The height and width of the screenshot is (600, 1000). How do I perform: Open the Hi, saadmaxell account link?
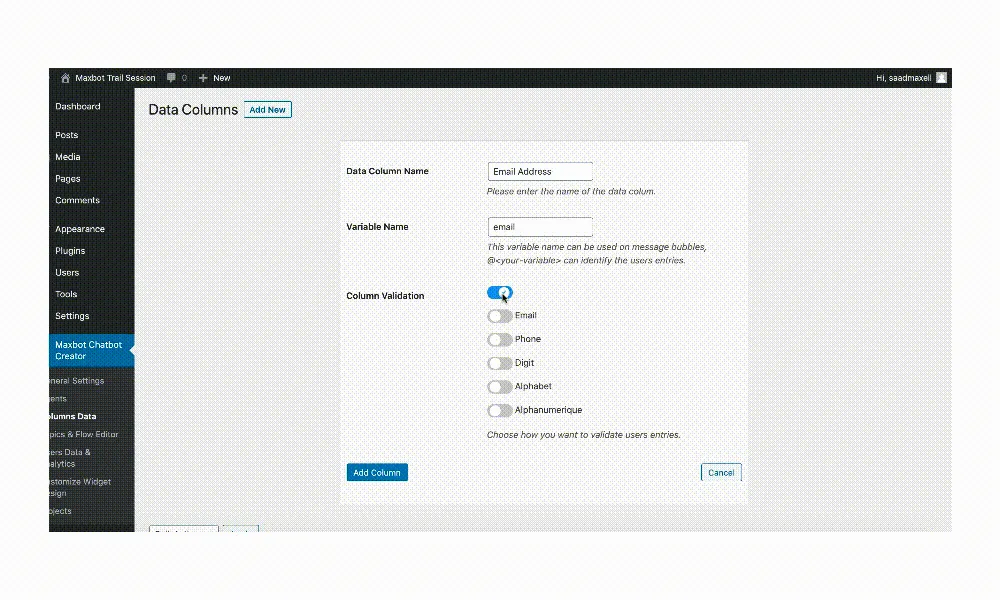click(904, 78)
